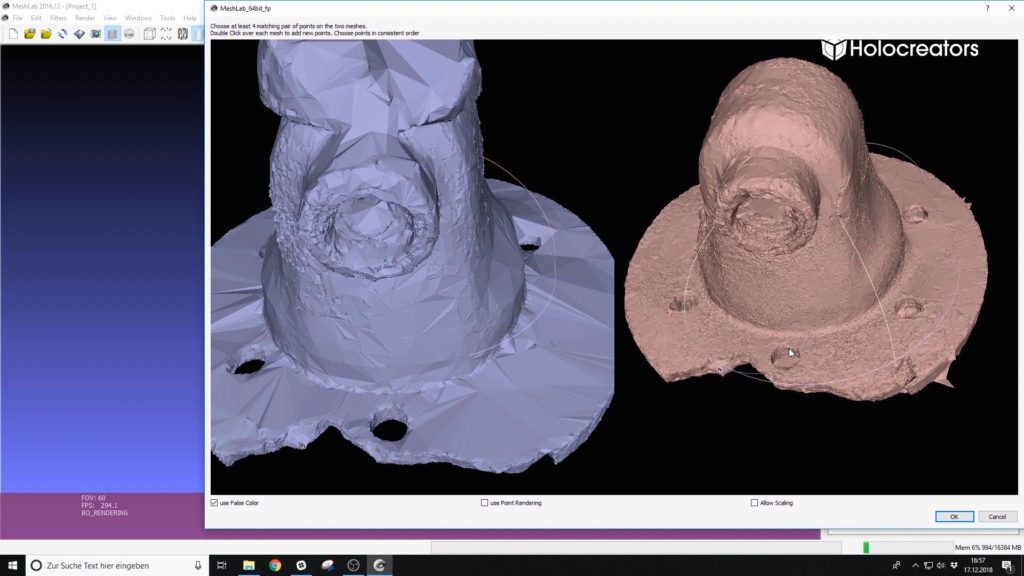Click the Import Mesh folder icon
1024x576 pixels.
point(46,33)
